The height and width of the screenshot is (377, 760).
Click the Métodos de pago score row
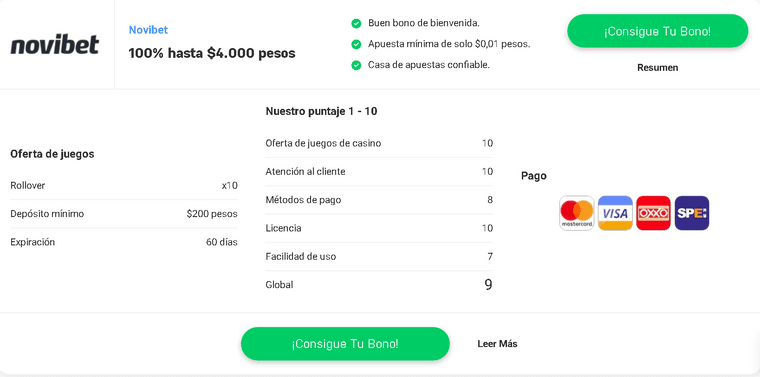(x=379, y=200)
